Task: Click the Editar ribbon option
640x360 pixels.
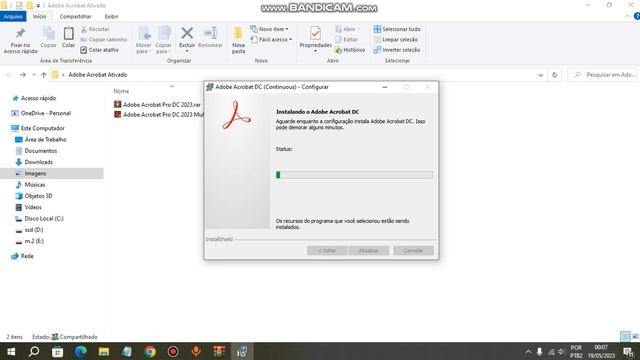Action: point(346,40)
